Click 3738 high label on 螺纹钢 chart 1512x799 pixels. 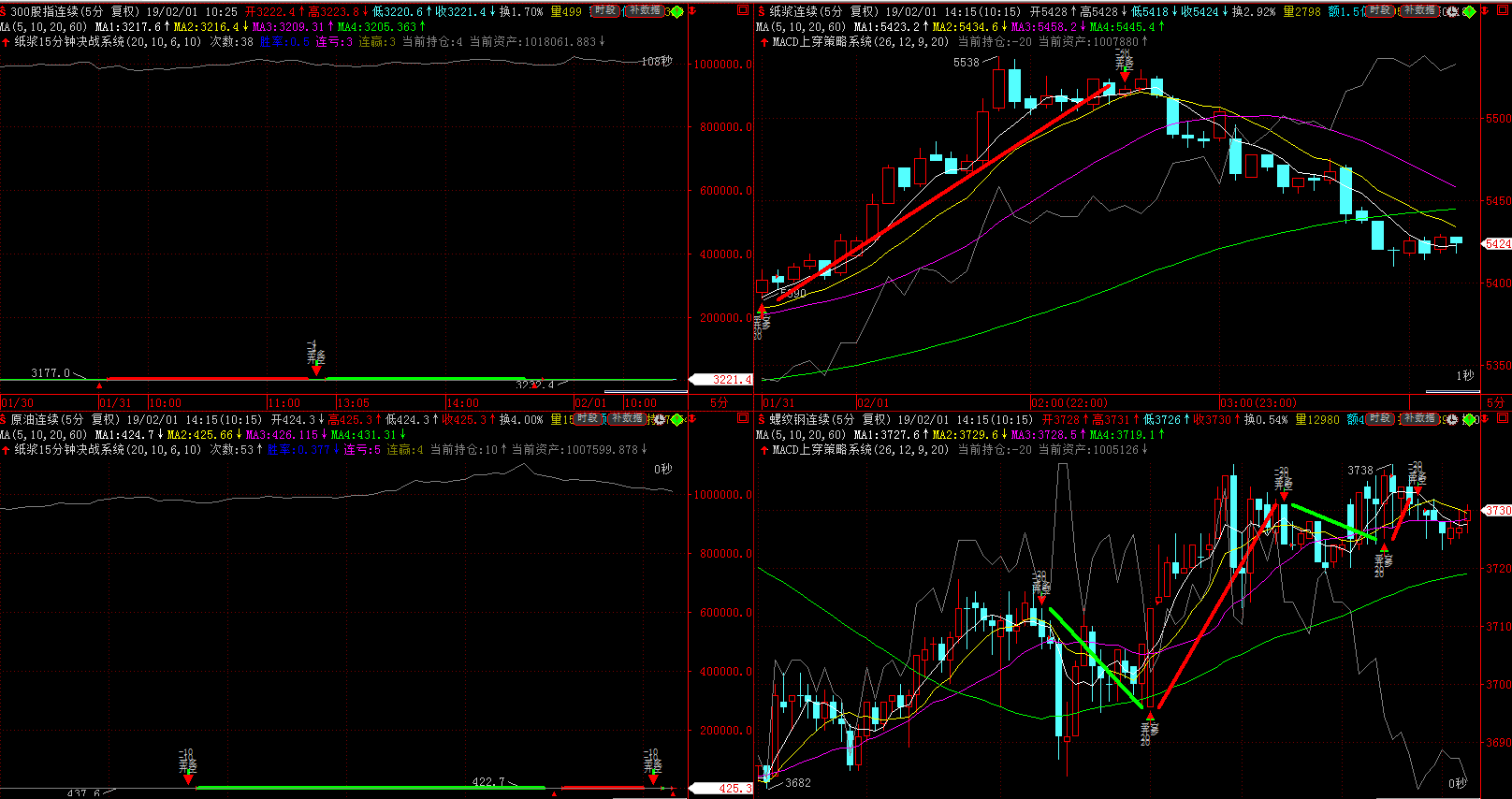[x=1360, y=471]
